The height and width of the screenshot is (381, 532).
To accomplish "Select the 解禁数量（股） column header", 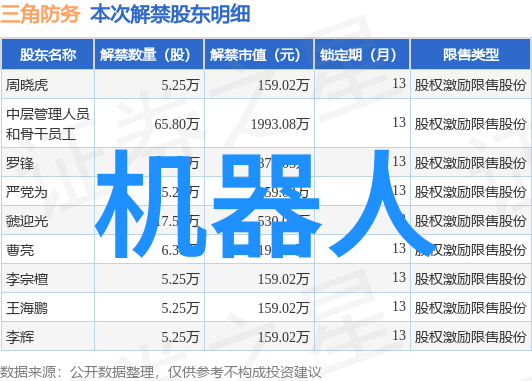I will tap(149, 55).
